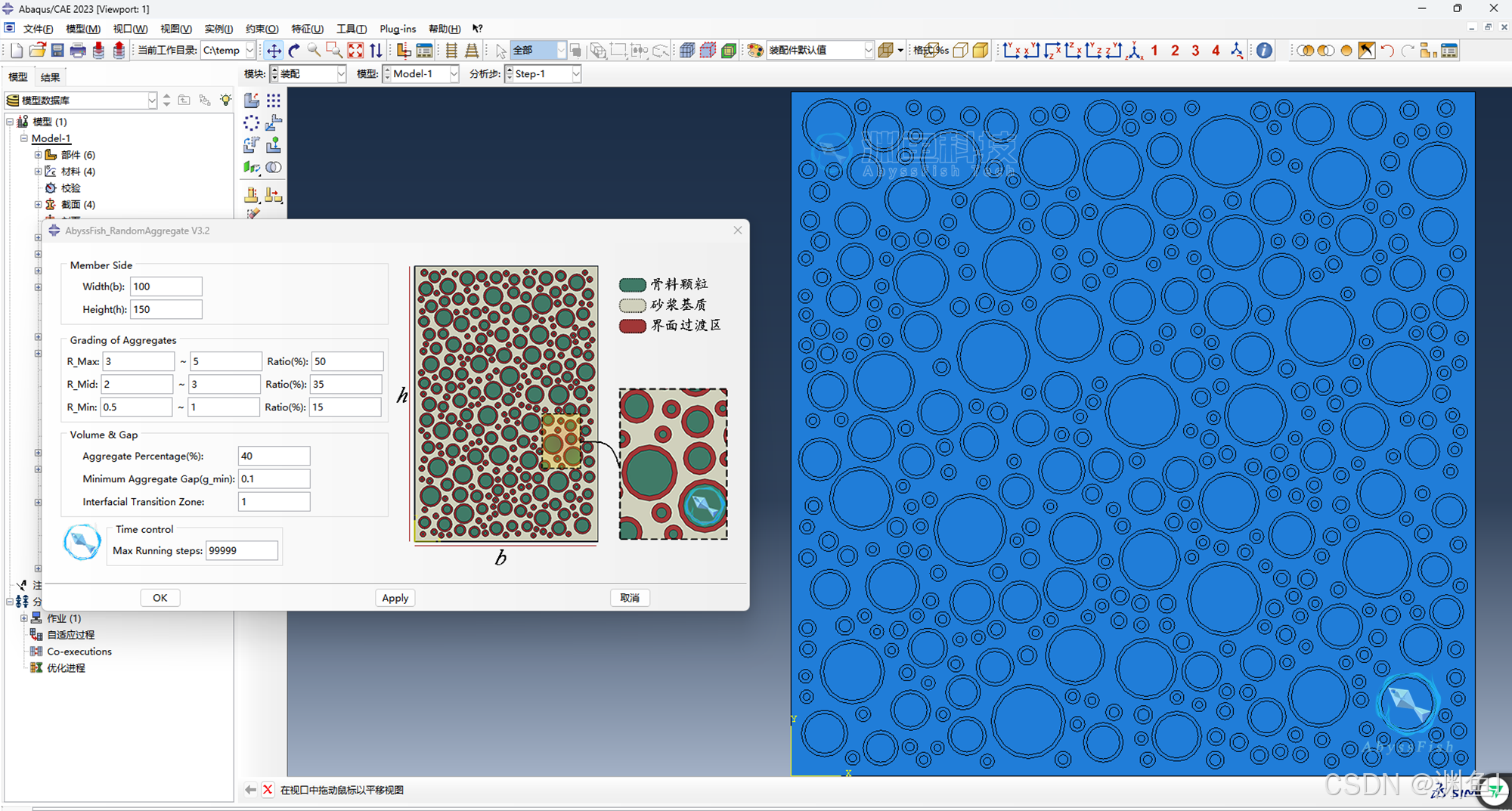Close the AbyssFish_RandomAggregate dialog
Screen dimensions: 1512x811
point(738,231)
